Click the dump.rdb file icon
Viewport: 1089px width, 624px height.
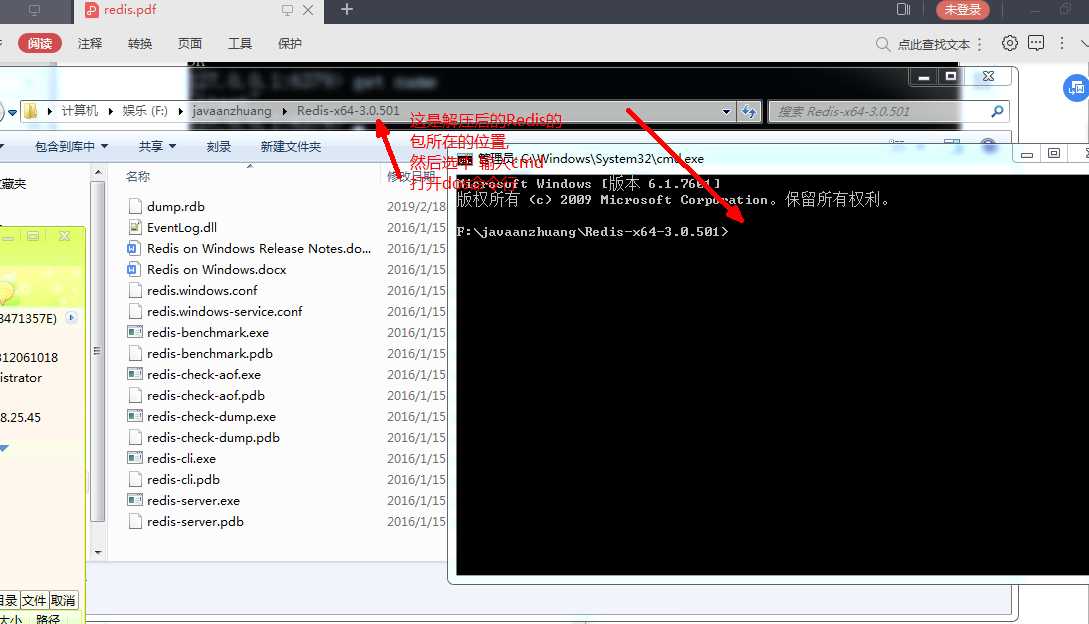(135, 206)
